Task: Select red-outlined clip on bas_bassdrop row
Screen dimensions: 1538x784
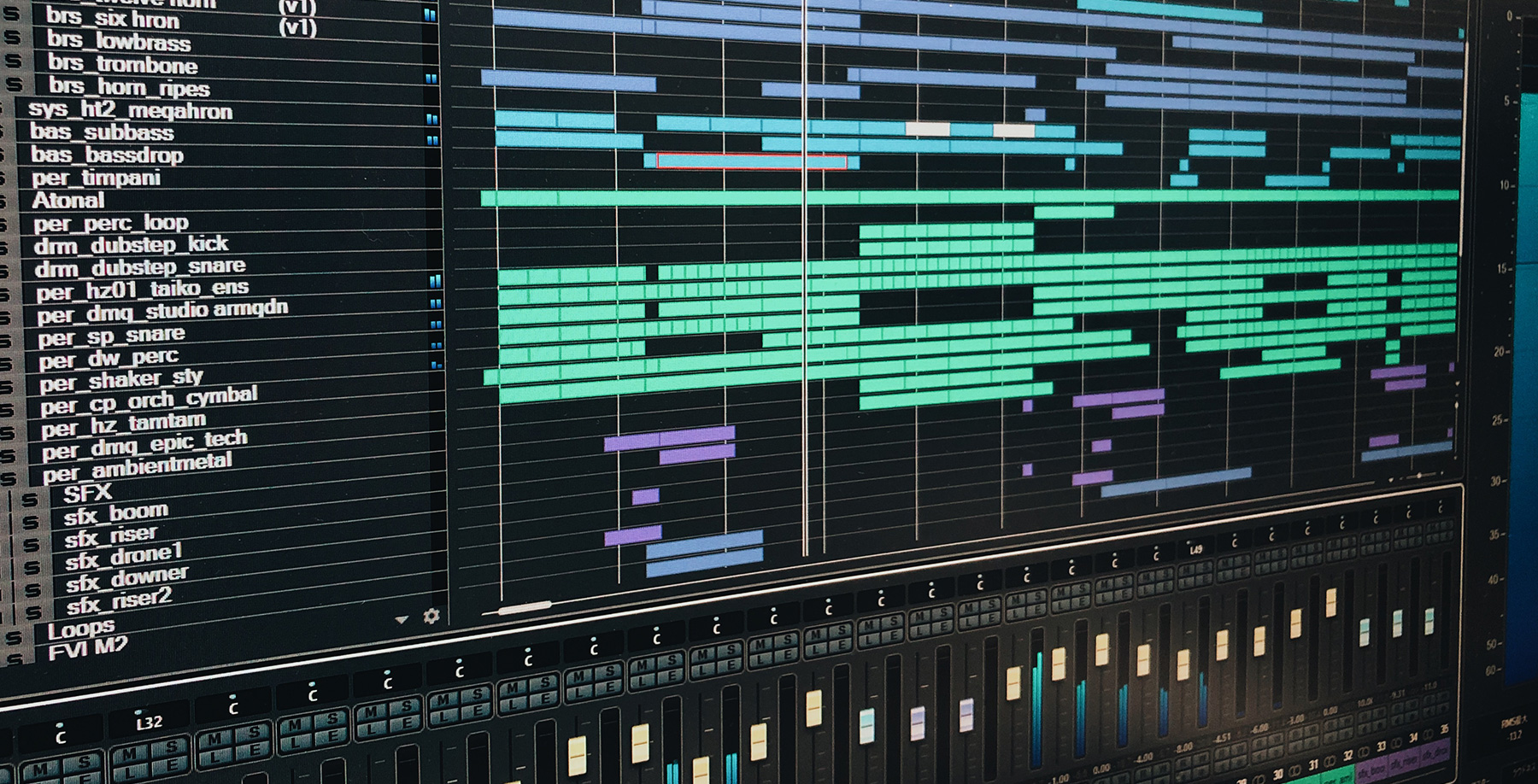Action: pos(752,161)
